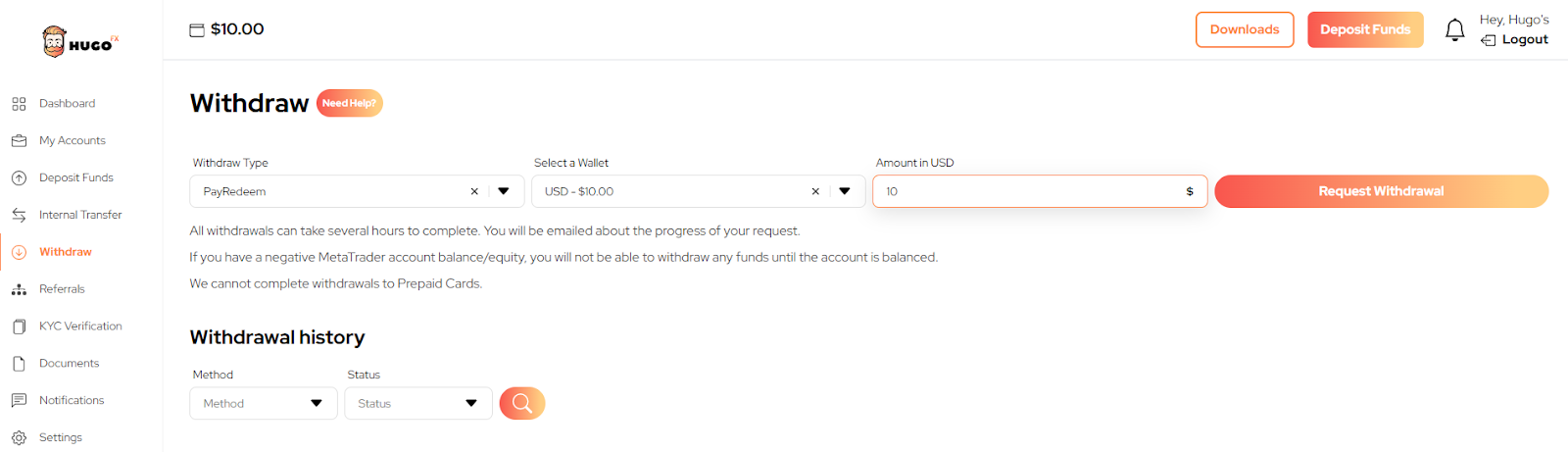Clear the PayRedeem withdraw type selection
The height and width of the screenshot is (452, 1568).
tap(474, 191)
